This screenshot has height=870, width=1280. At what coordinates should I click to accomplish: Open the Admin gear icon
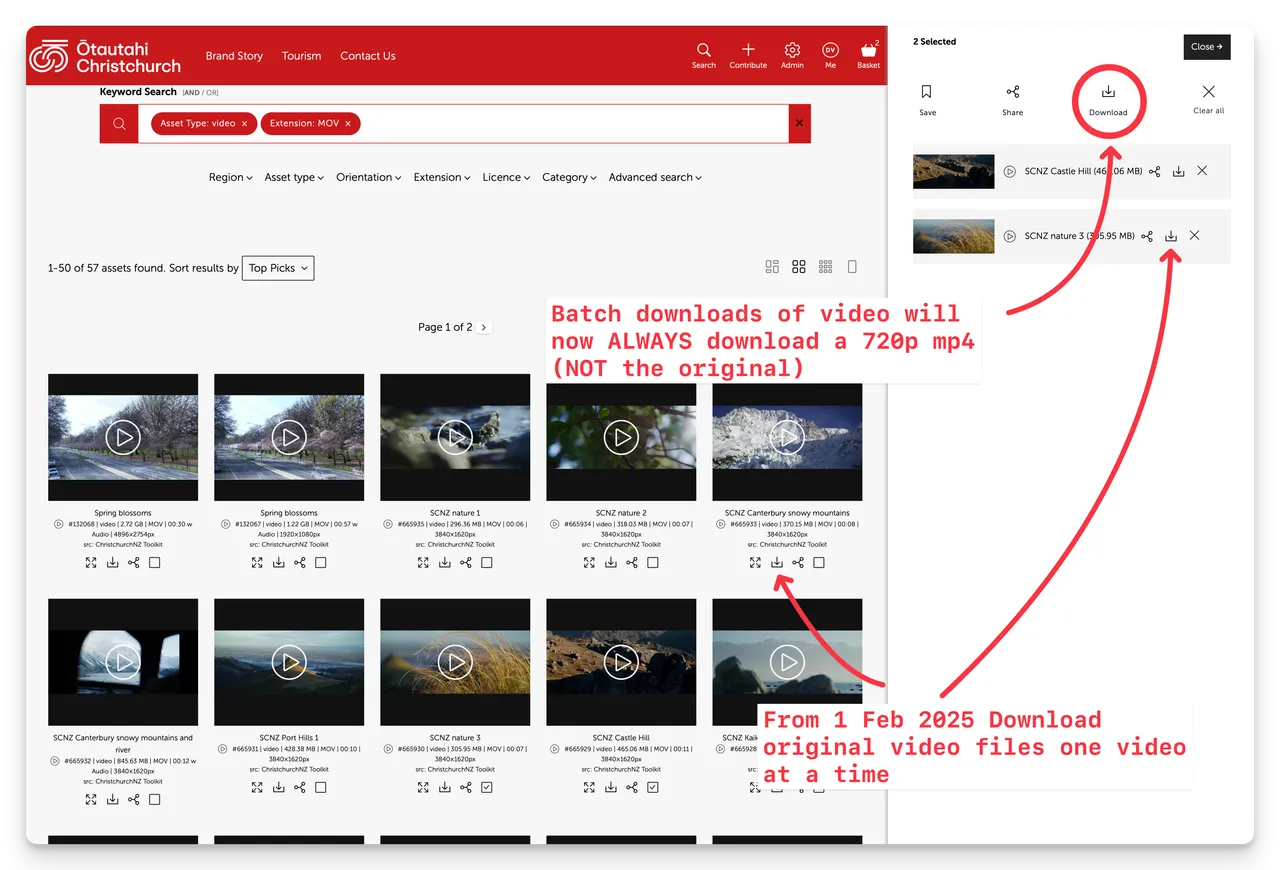point(792,51)
